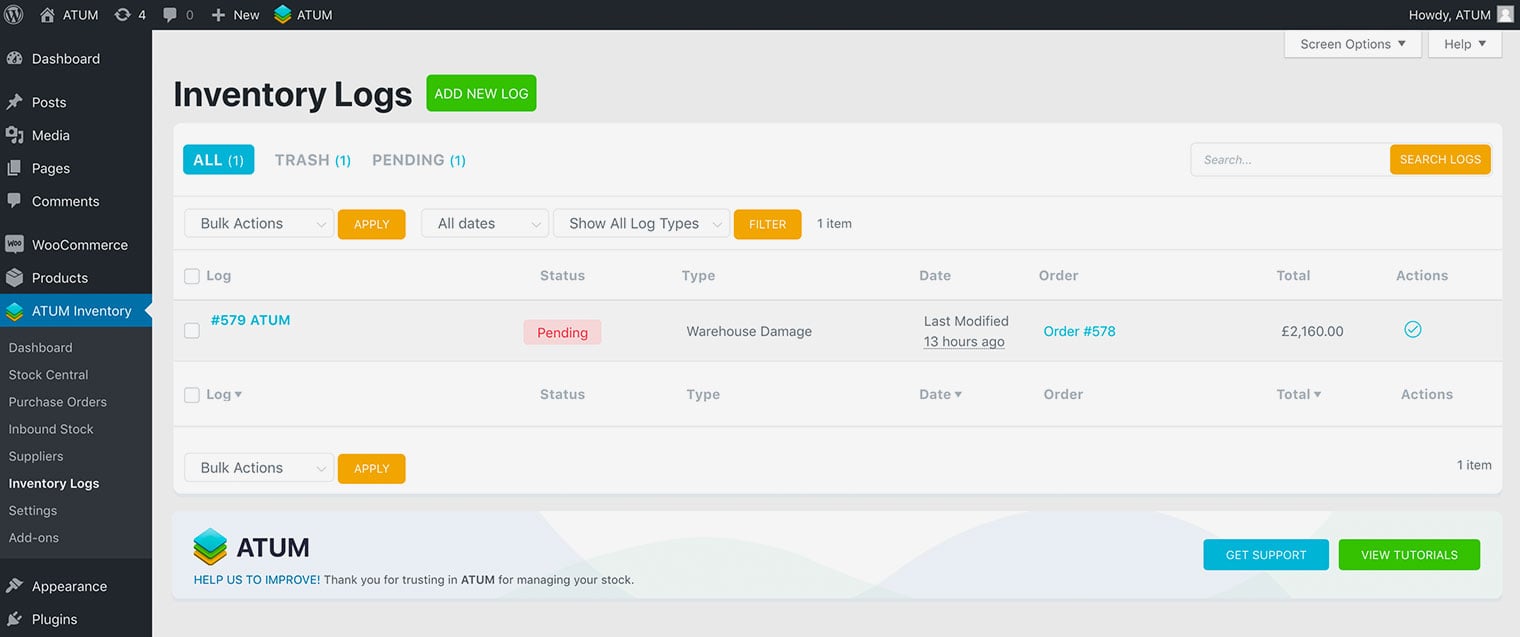1520x637 pixels.
Task: Open Stock Central submenu item
Action: (x=48, y=375)
